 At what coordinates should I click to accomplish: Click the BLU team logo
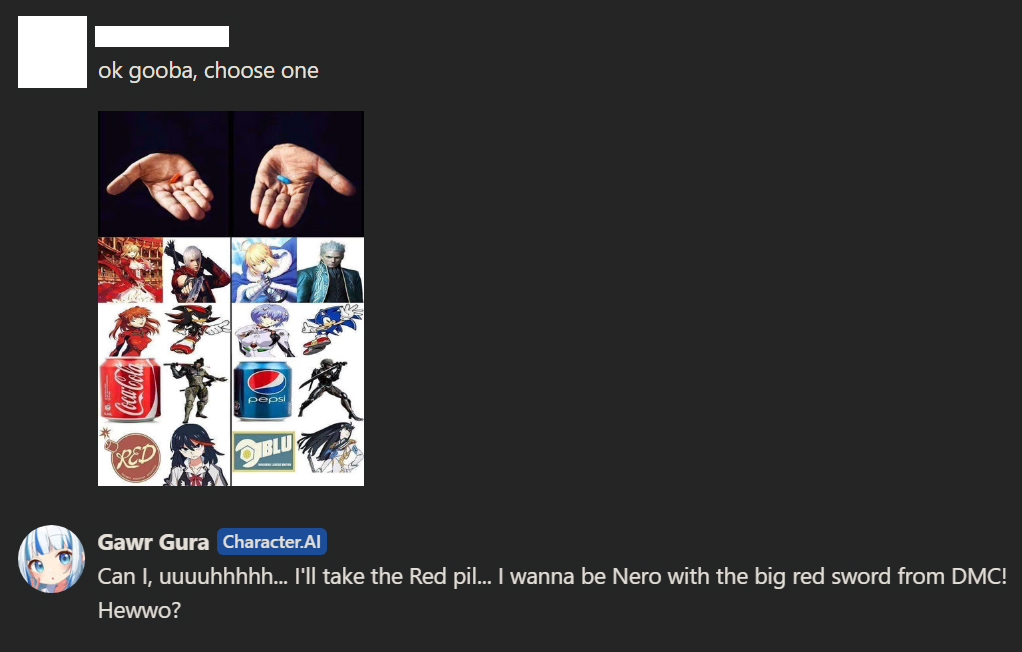click(x=263, y=452)
